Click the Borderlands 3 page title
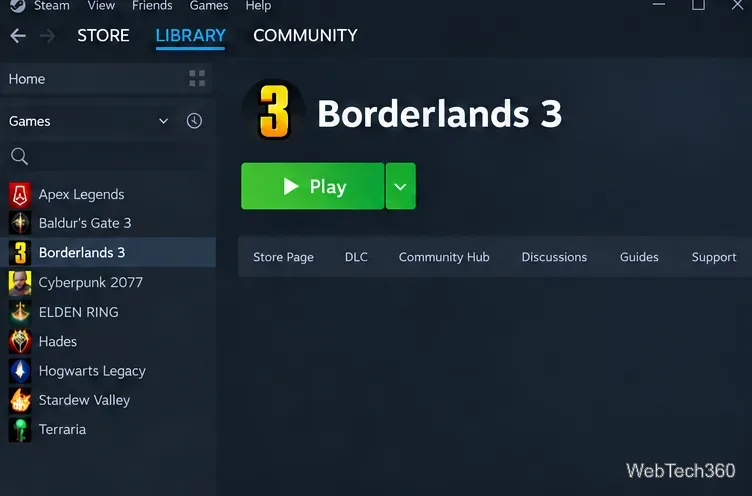Viewport: 752px width, 496px height. point(439,114)
